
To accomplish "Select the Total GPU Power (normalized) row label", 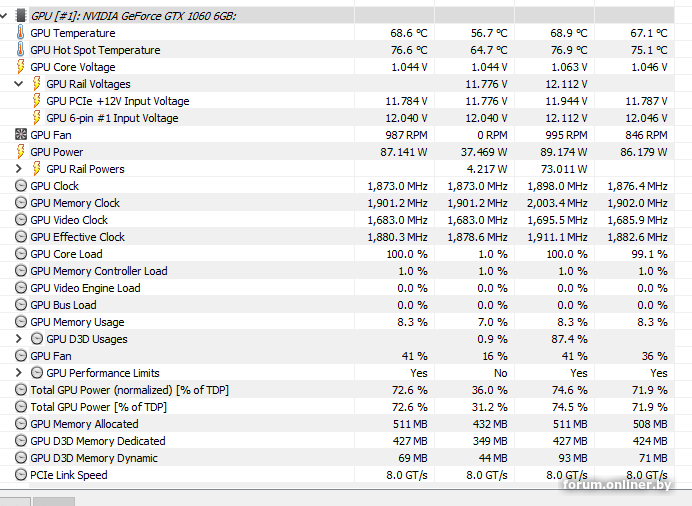I will click(129, 390).
